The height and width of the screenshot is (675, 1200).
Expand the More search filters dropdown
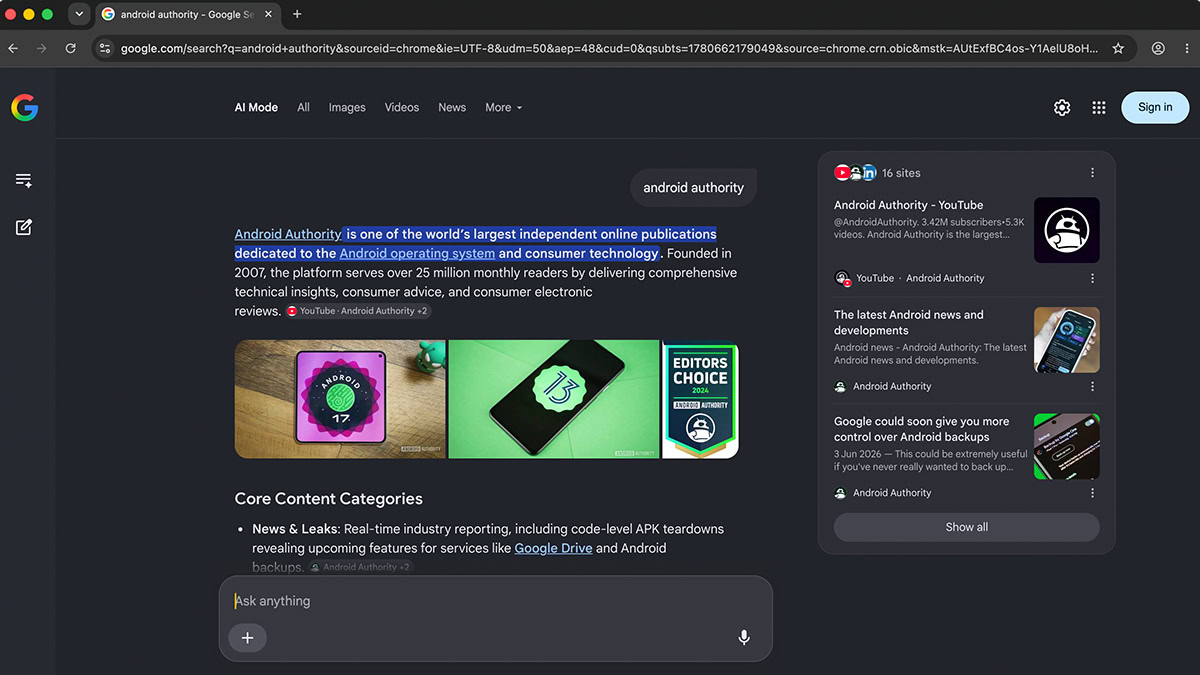pos(504,108)
